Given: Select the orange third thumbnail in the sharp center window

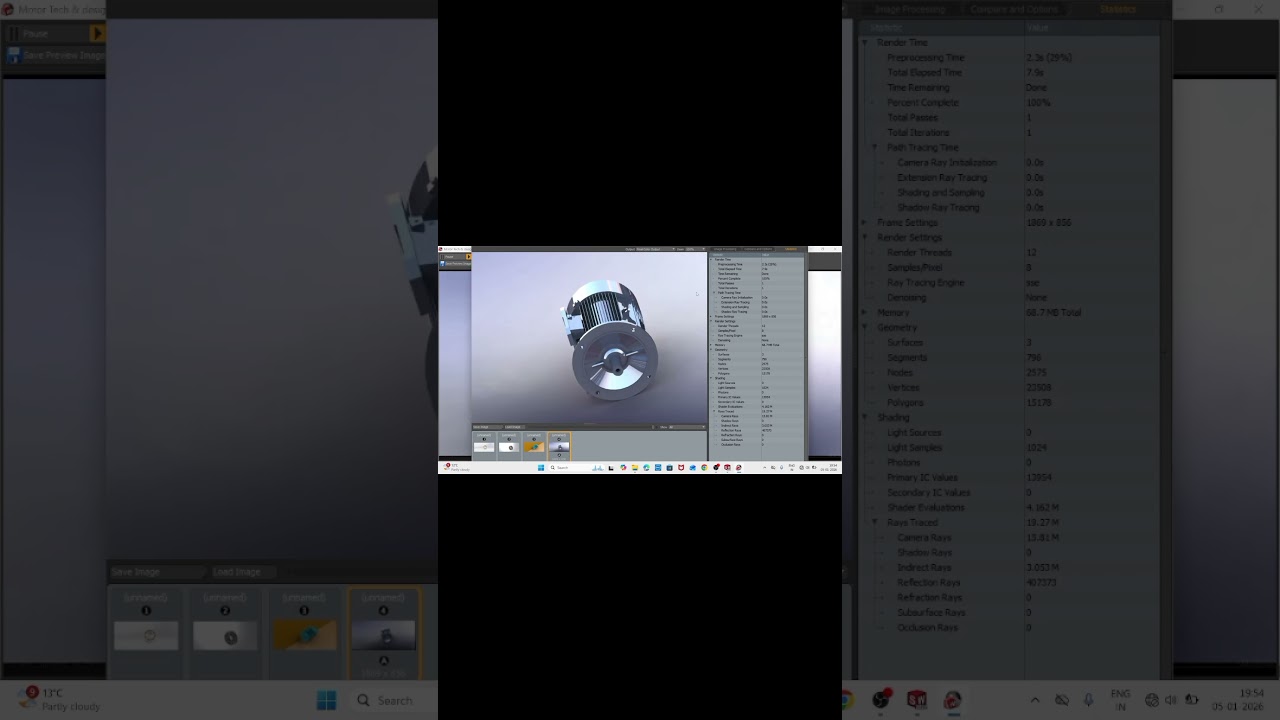Looking at the screenshot, I should pyautogui.click(x=535, y=446).
